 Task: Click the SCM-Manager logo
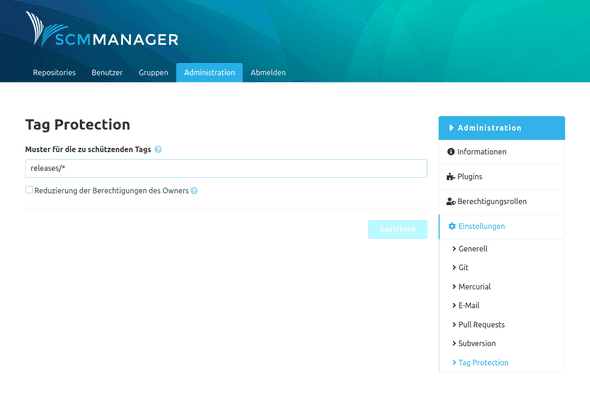102,29
